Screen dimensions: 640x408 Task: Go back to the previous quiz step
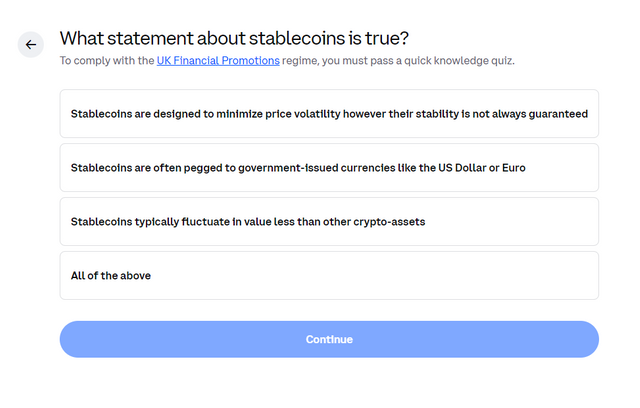[31, 45]
